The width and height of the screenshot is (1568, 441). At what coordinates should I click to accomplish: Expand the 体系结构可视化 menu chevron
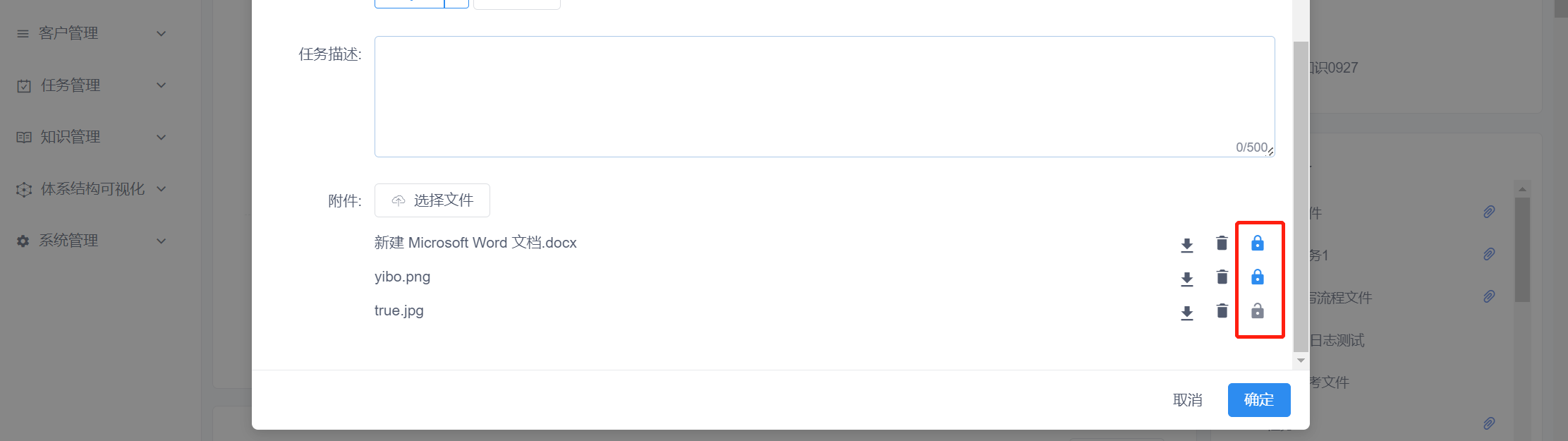coord(162,189)
